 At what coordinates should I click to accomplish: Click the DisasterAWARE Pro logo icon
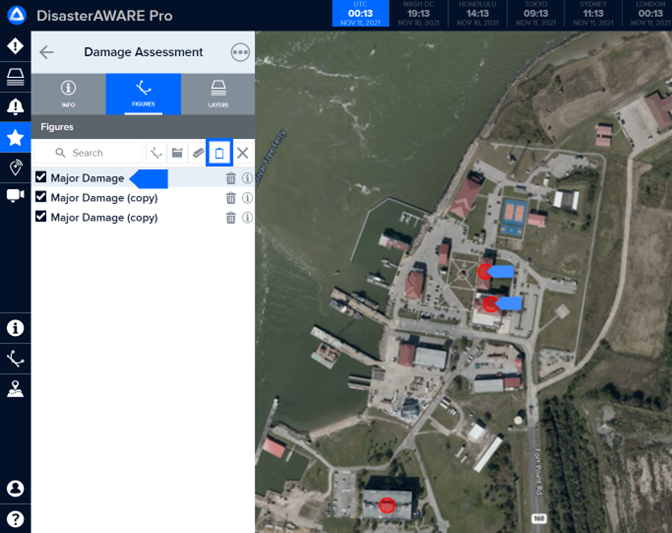17,15
